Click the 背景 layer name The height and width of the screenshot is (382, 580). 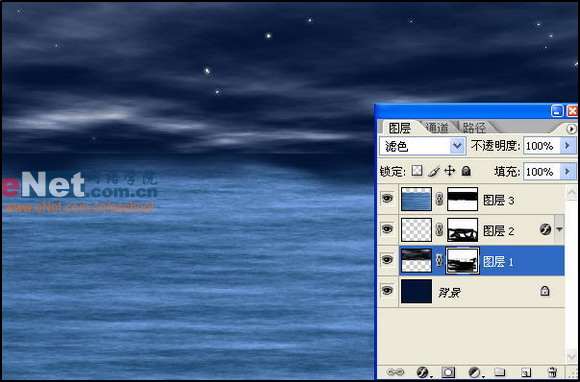click(x=449, y=293)
